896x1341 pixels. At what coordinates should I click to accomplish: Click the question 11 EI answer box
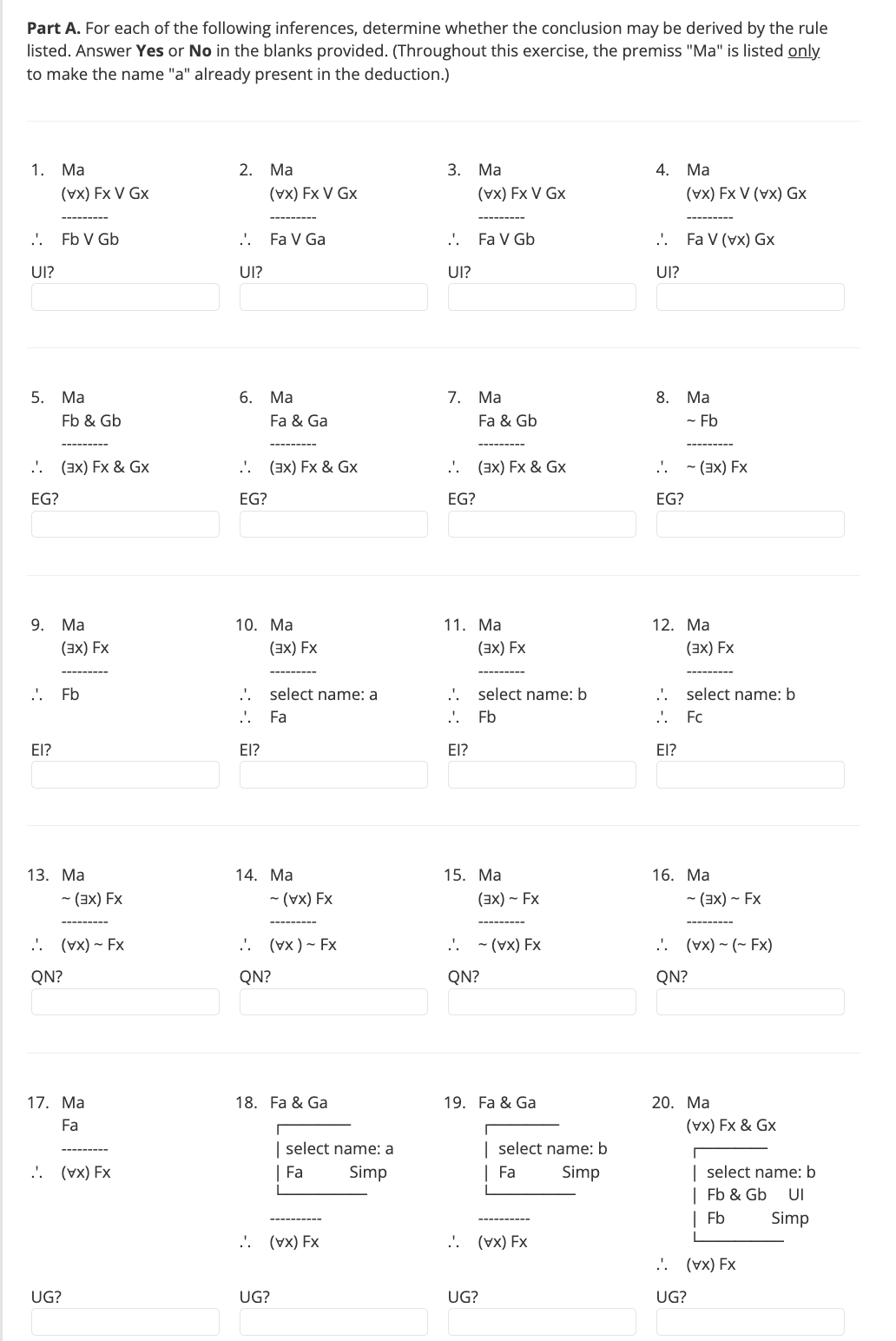(542, 775)
